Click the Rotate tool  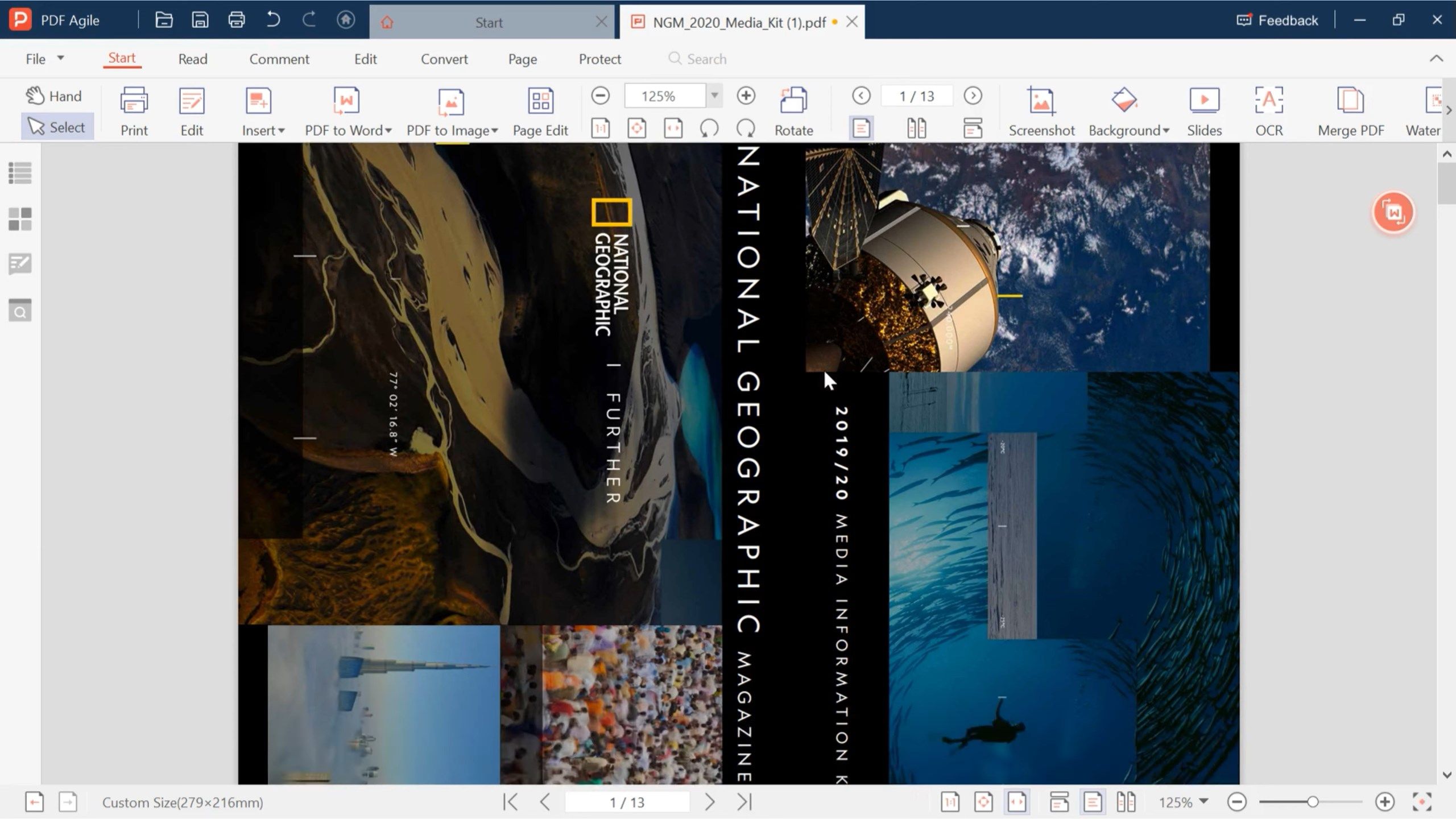(794, 111)
